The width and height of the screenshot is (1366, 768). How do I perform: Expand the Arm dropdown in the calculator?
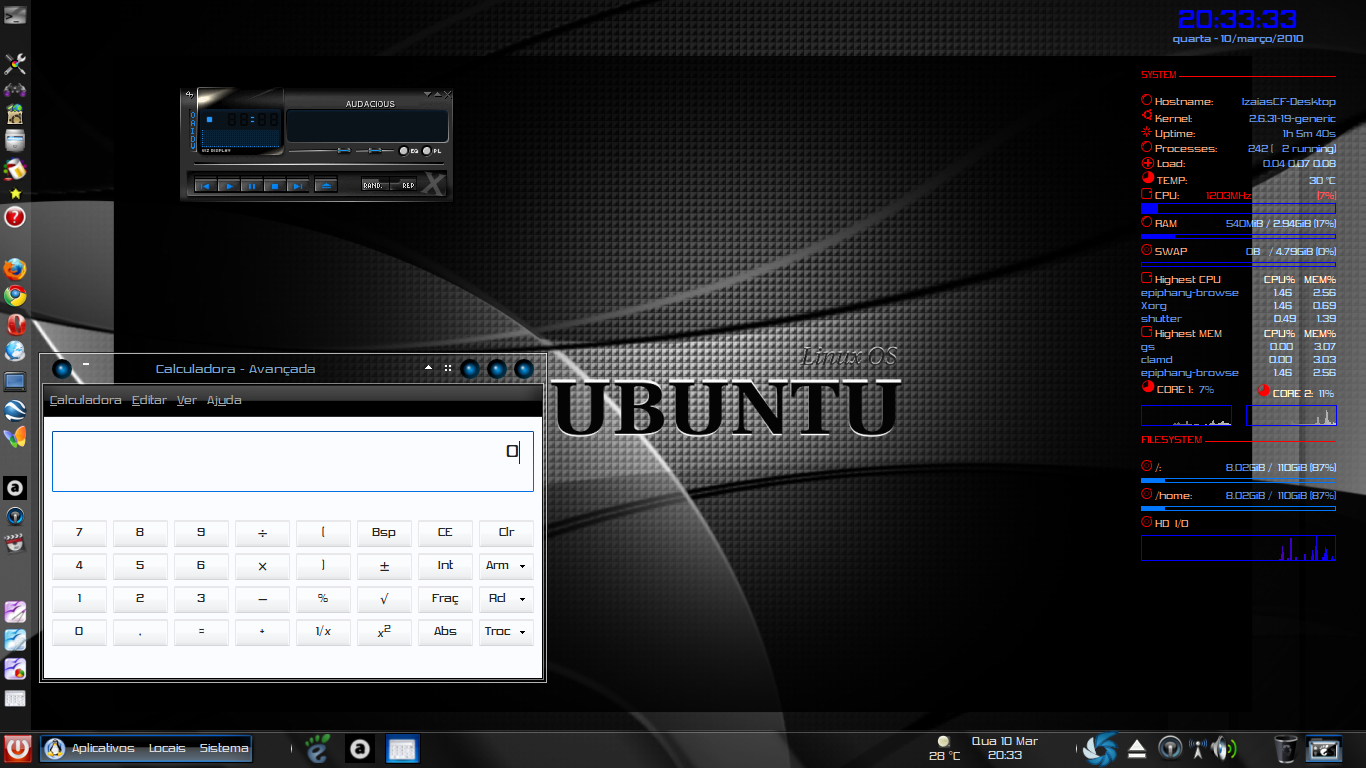pyautogui.click(x=506, y=566)
